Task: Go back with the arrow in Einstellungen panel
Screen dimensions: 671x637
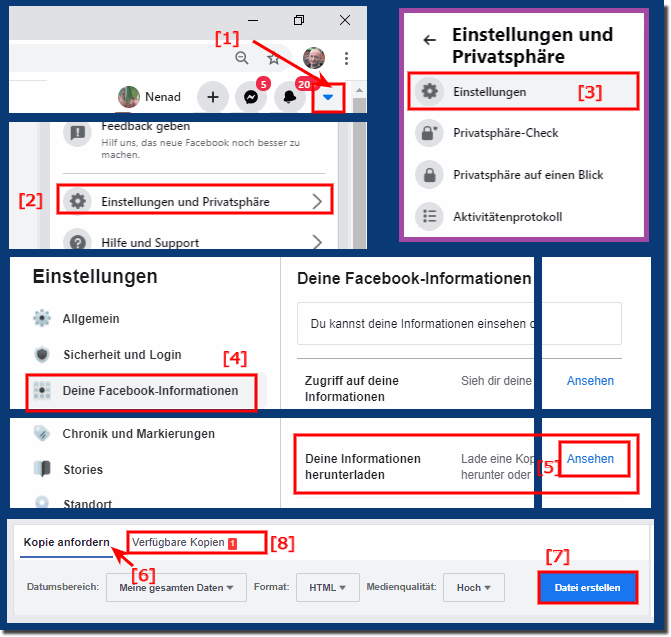Action: coord(429,40)
